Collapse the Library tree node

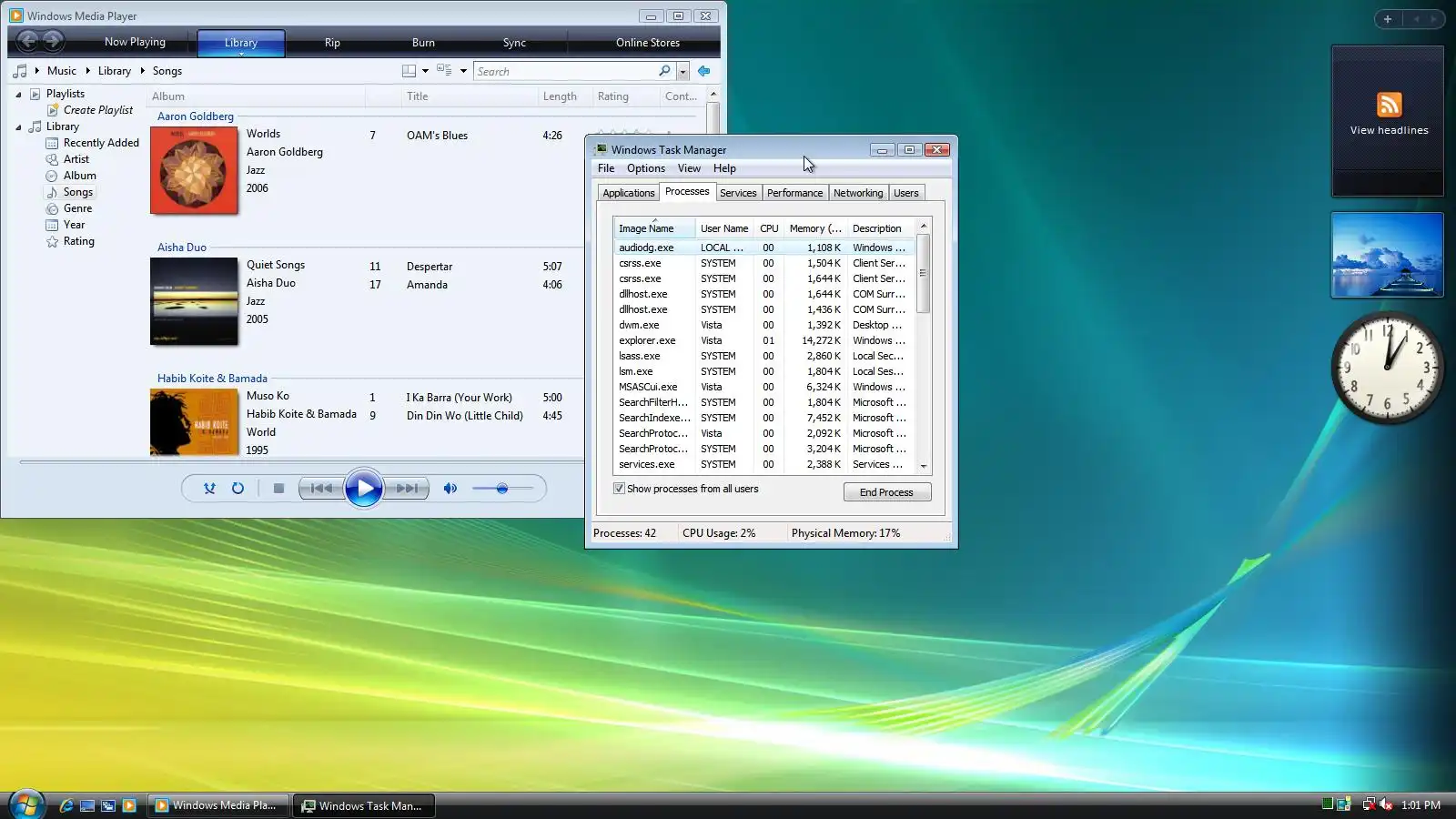[x=18, y=127]
